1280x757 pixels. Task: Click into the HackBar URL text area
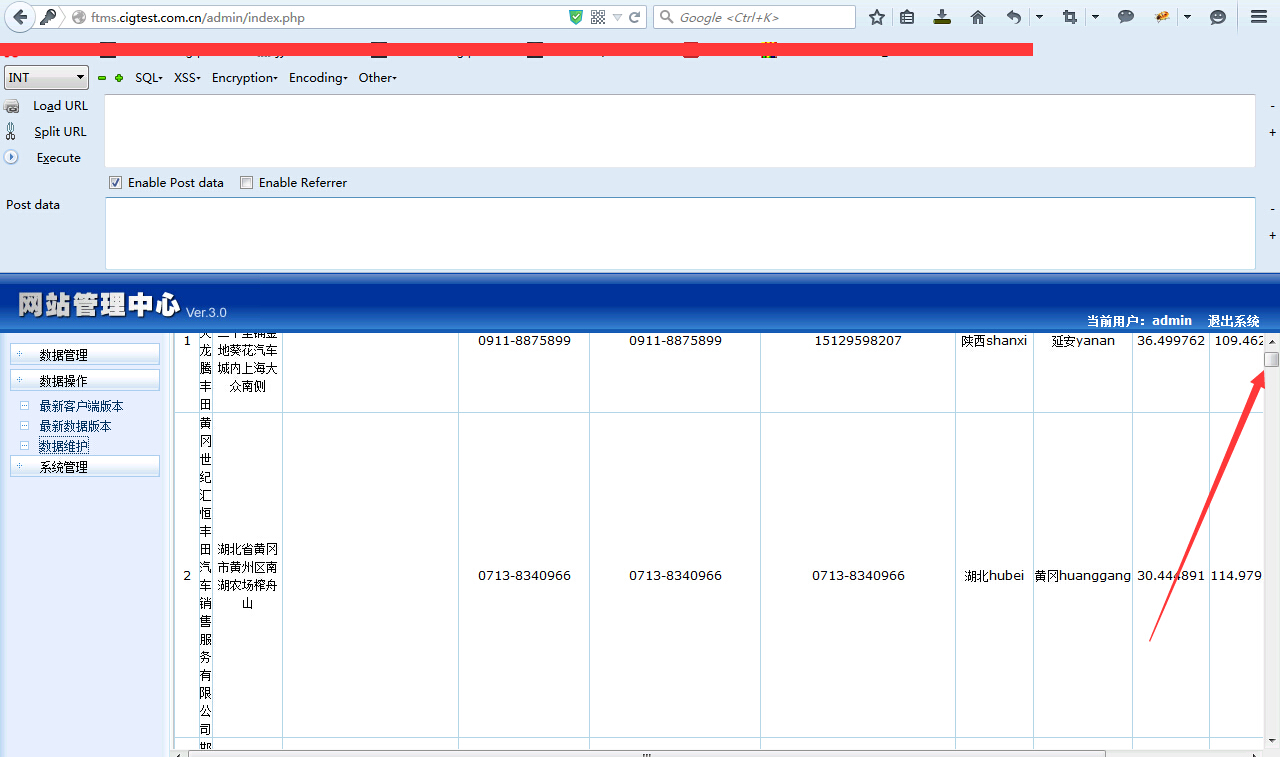pyautogui.click(x=680, y=131)
